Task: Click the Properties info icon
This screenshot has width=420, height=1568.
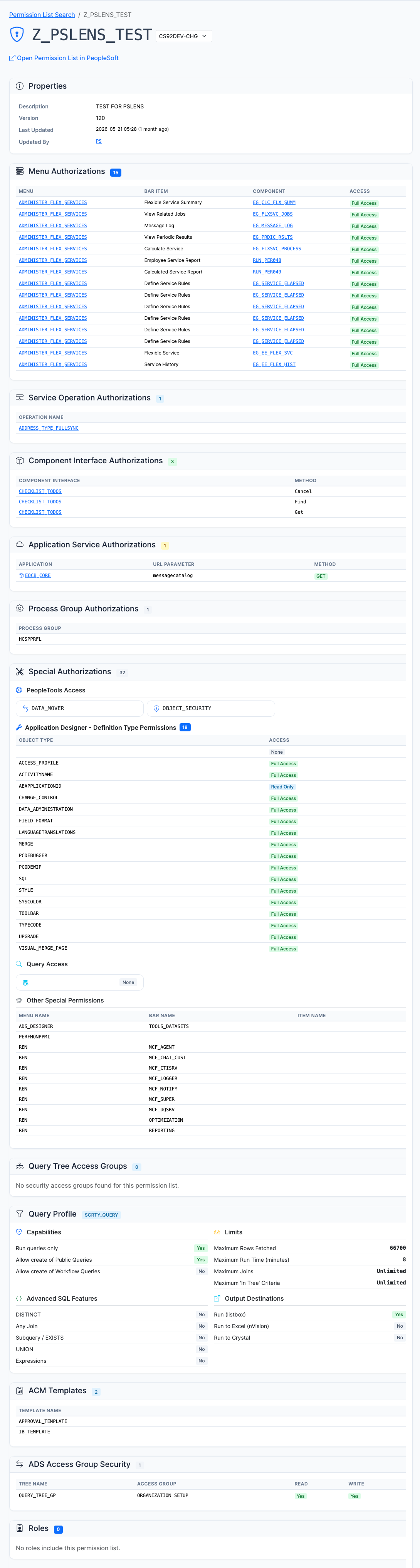Action: pyautogui.click(x=19, y=86)
